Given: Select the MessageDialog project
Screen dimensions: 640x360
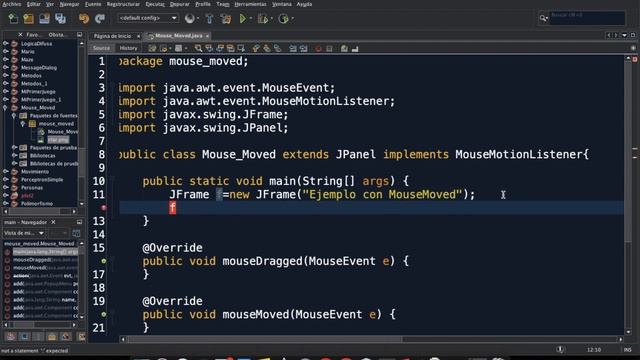Looking at the screenshot, I should 39,67.
